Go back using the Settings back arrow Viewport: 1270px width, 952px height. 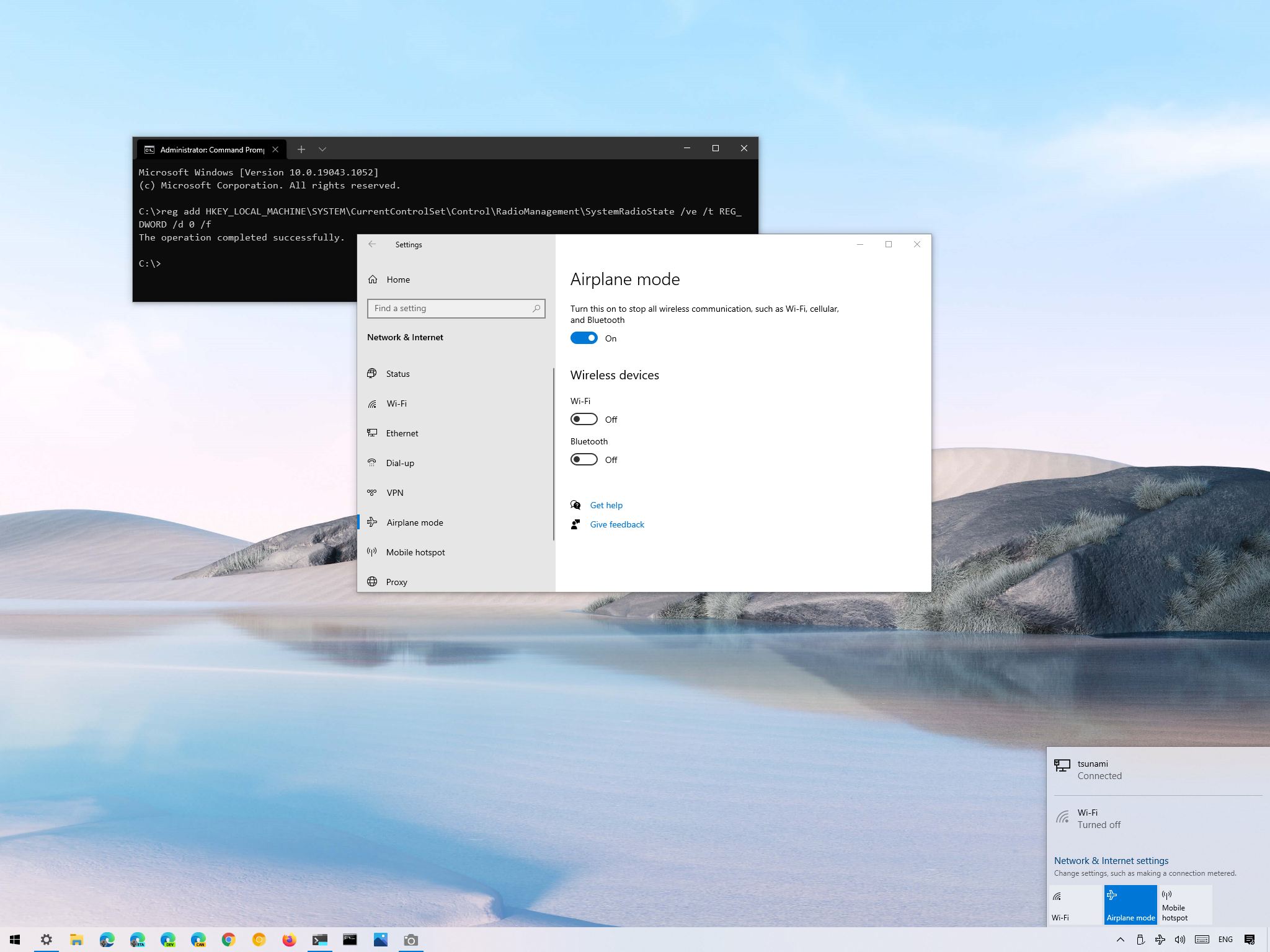coord(372,244)
